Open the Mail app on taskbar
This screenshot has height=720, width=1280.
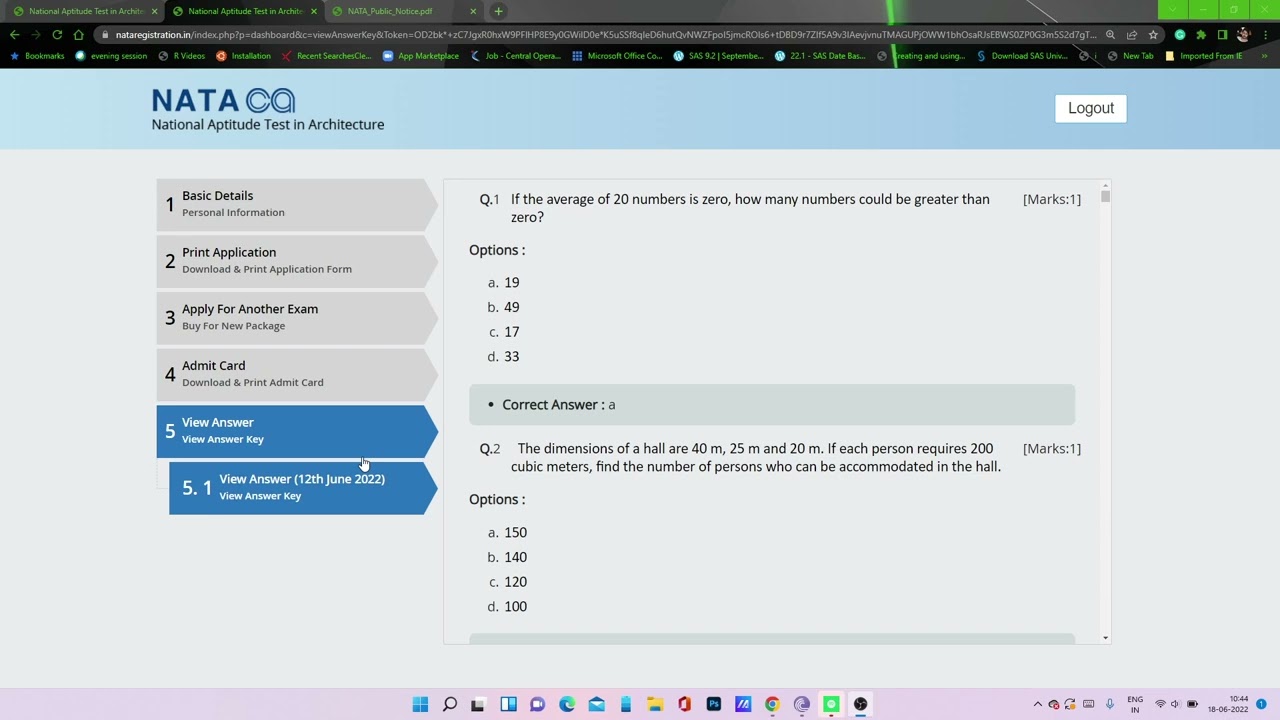596,704
